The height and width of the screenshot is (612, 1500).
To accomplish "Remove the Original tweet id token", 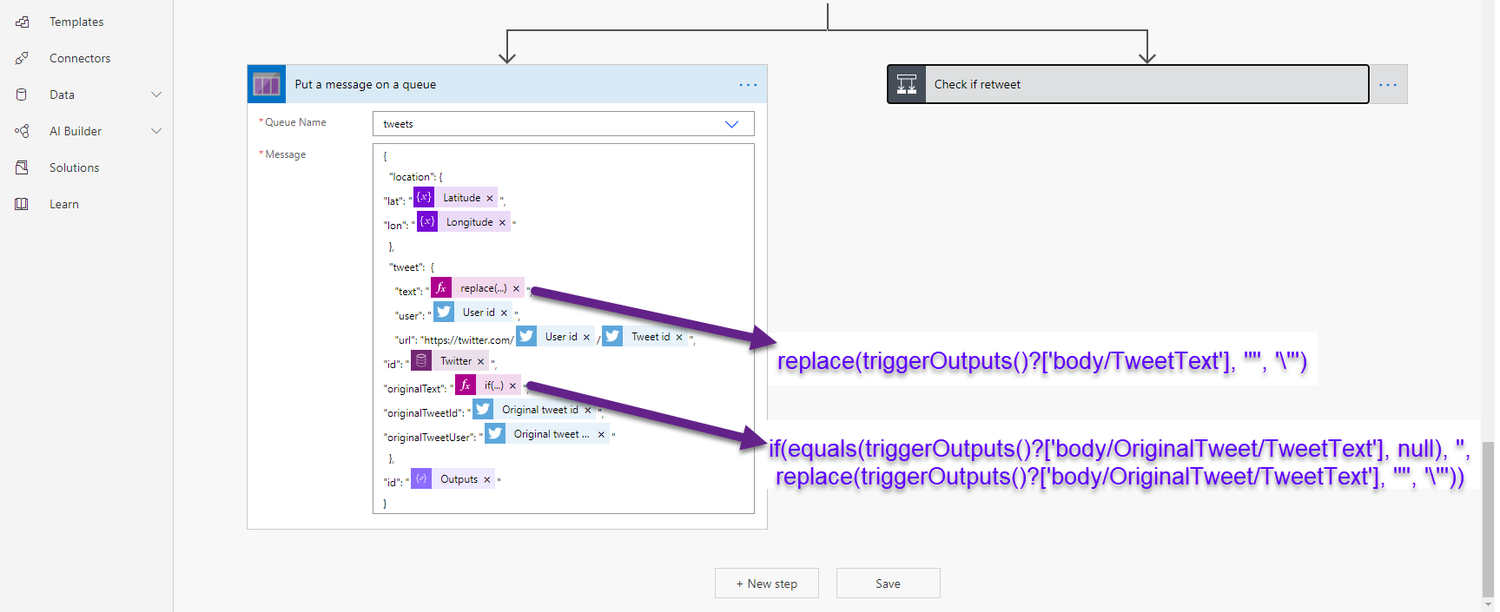I will point(588,410).
